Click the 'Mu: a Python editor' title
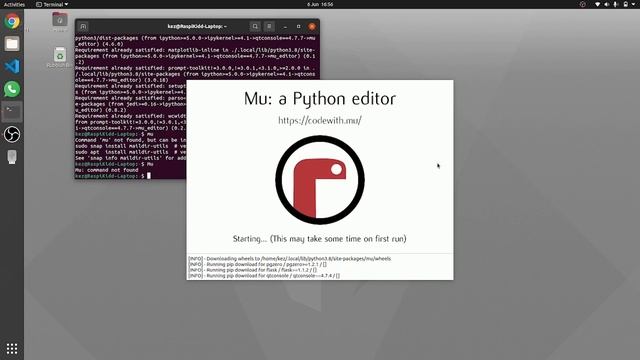The width and height of the screenshot is (640, 360). [x=320, y=99]
